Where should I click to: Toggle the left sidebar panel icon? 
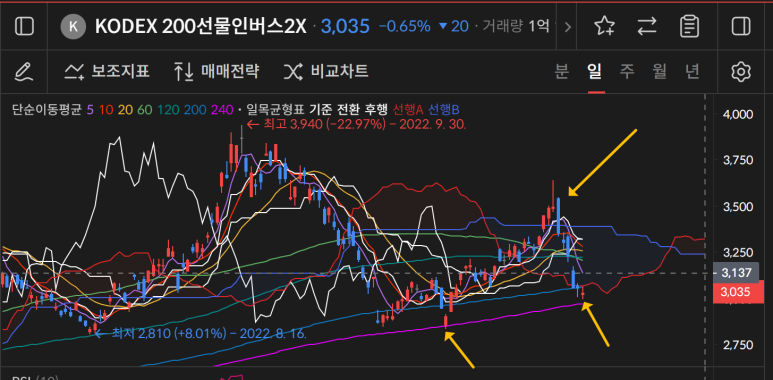24,26
